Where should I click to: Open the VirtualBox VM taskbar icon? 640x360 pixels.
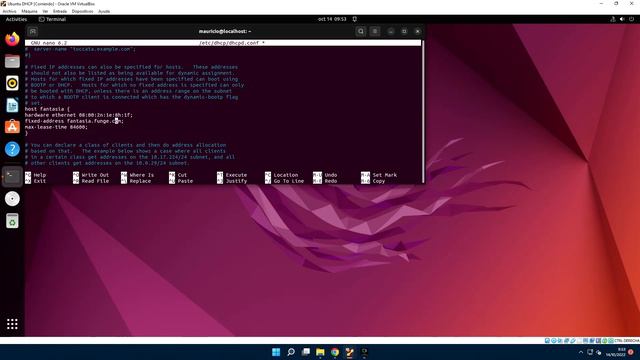pos(350,352)
